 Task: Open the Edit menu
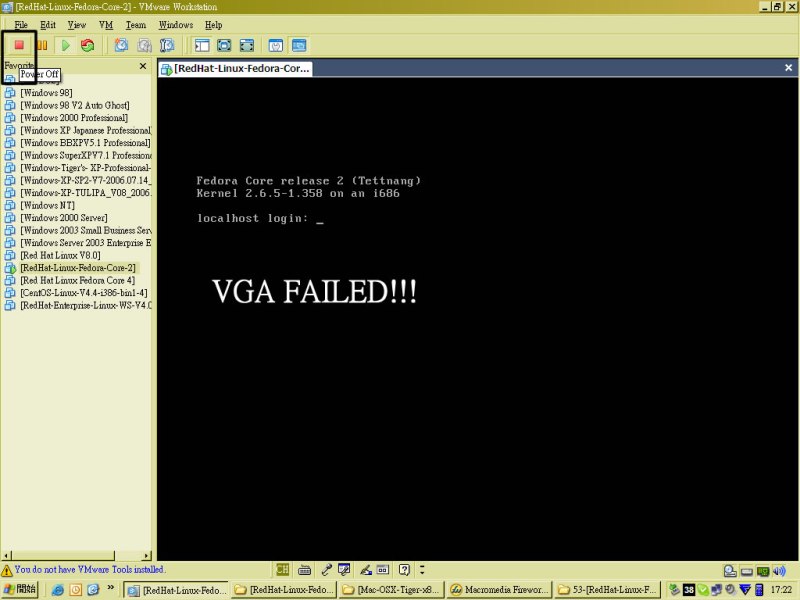[x=48, y=25]
